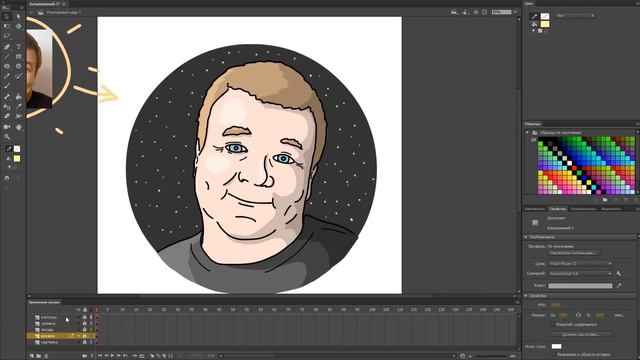Image resolution: width=640 pixels, height=360 pixels.
Task: Create a new layer in timeline
Action: 32,356
